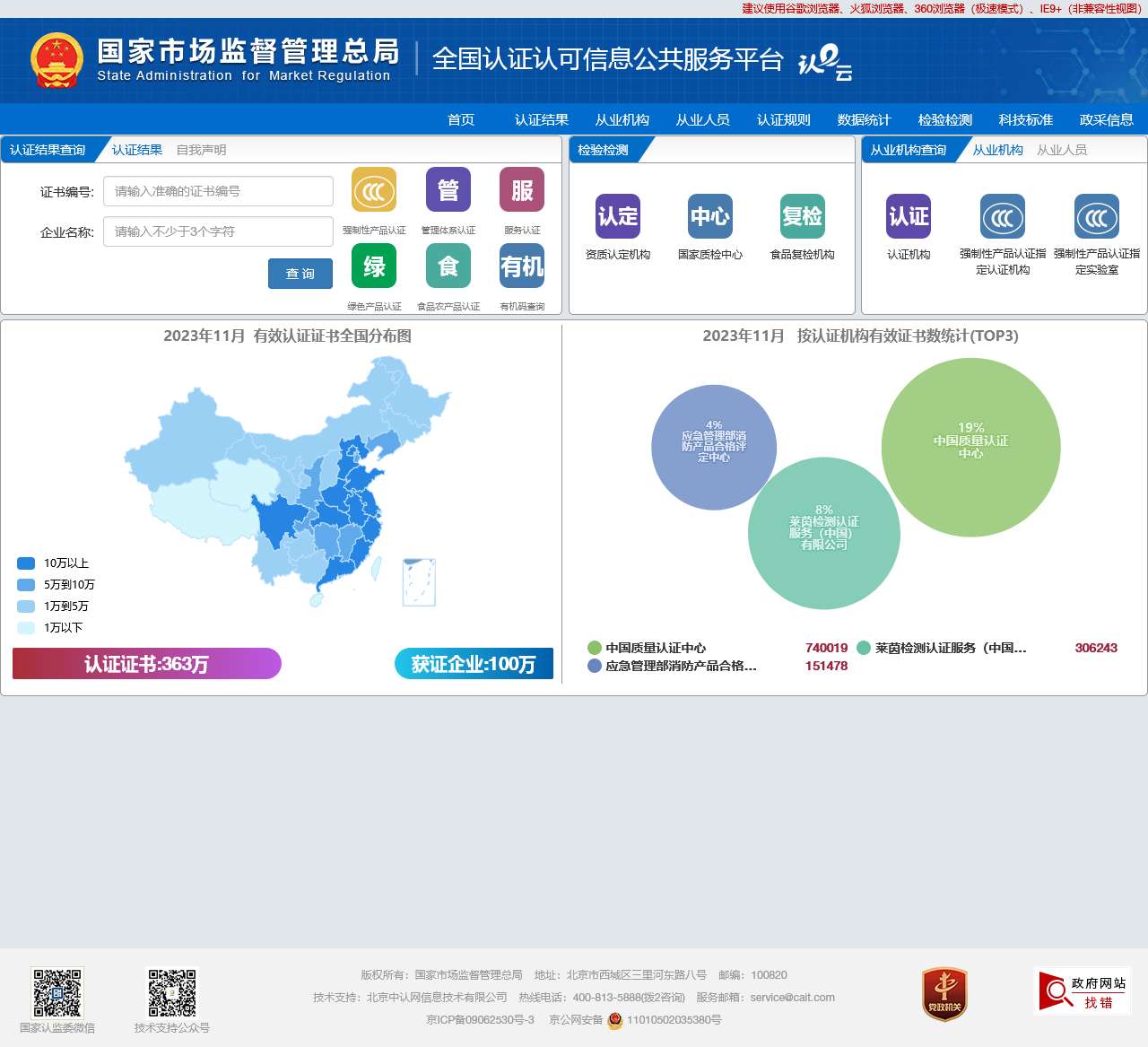This screenshot has width=1148, height=1047.
Task: Toggle the 1万以下 map legend swatch
Action: point(26,628)
